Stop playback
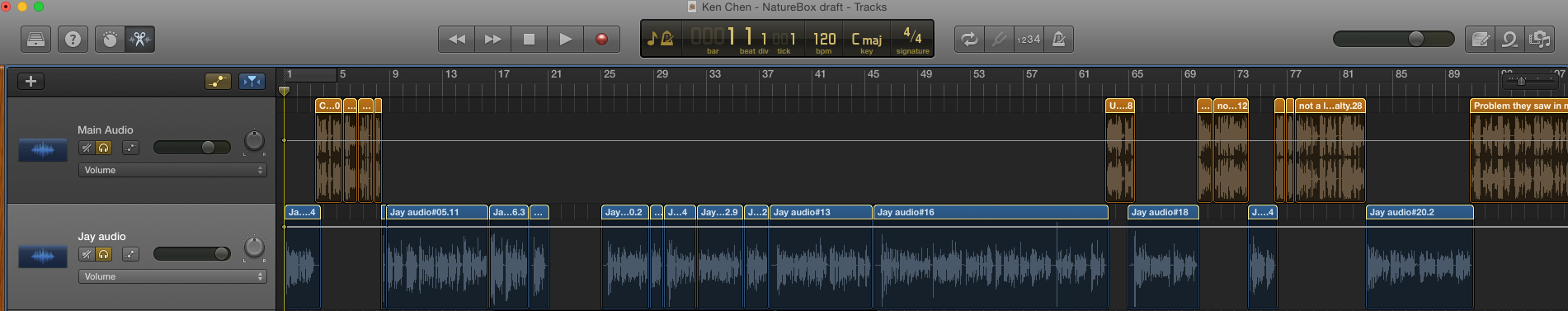Screen dimensions: 1568x311 click(x=529, y=39)
